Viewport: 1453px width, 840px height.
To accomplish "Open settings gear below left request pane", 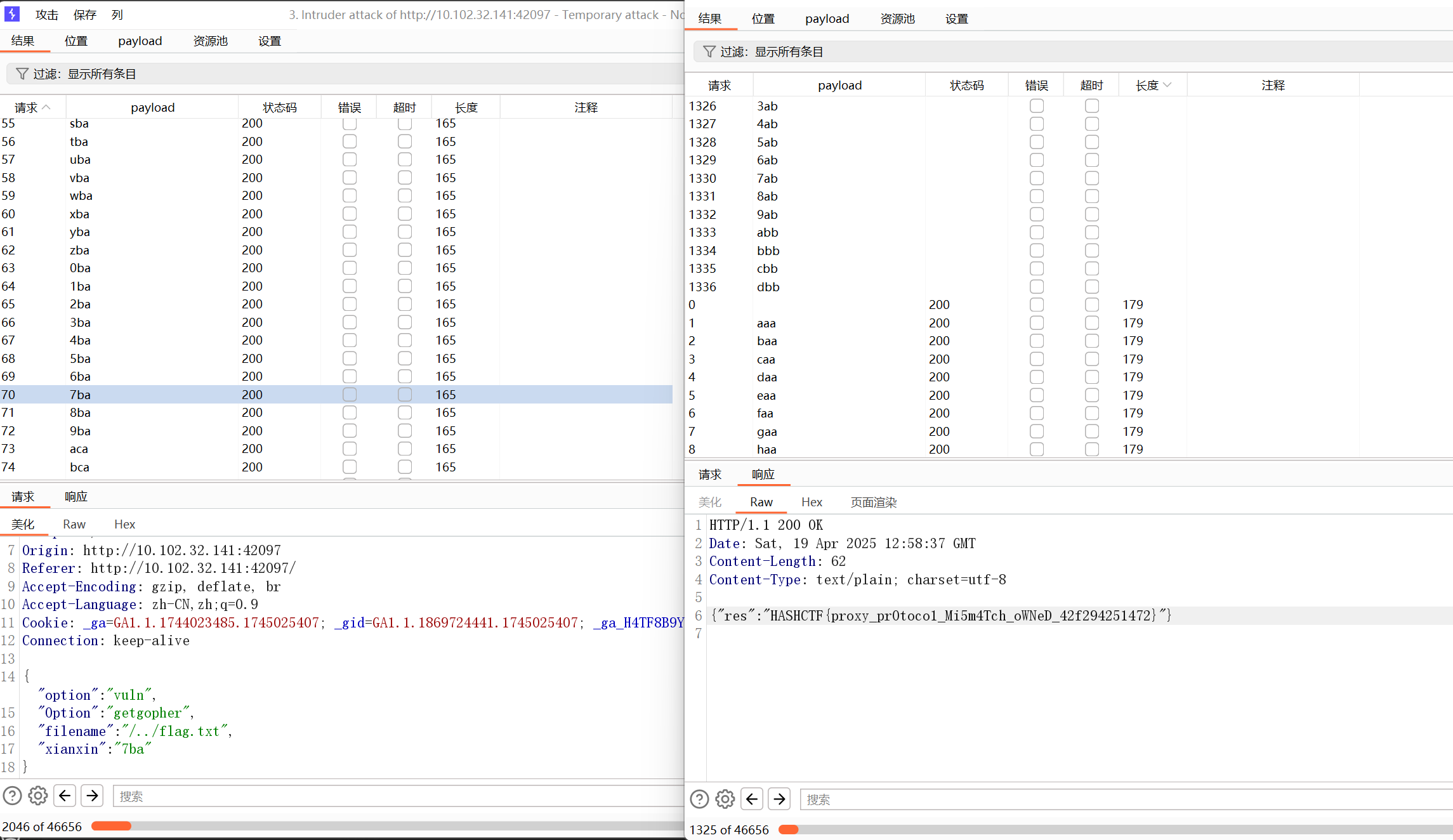I will (x=38, y=796).
